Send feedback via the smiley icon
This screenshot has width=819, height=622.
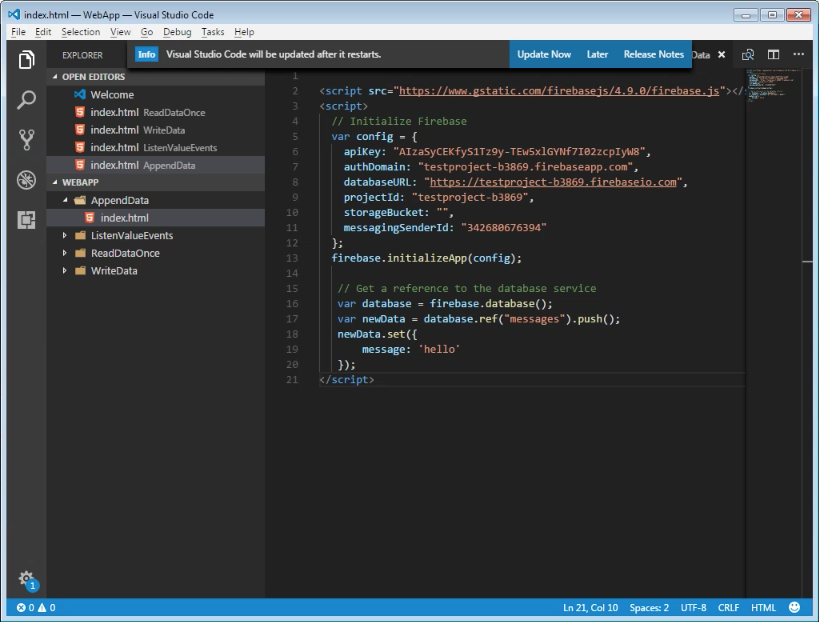[794, 607]
